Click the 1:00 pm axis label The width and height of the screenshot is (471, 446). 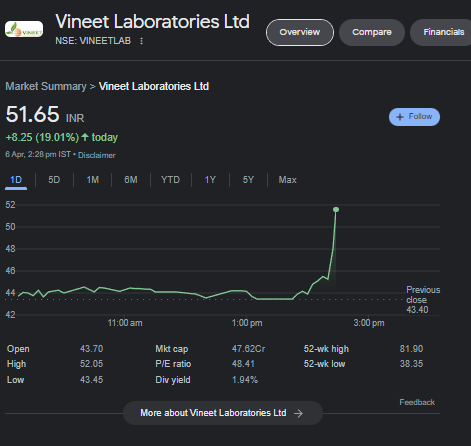coord(247,323)
